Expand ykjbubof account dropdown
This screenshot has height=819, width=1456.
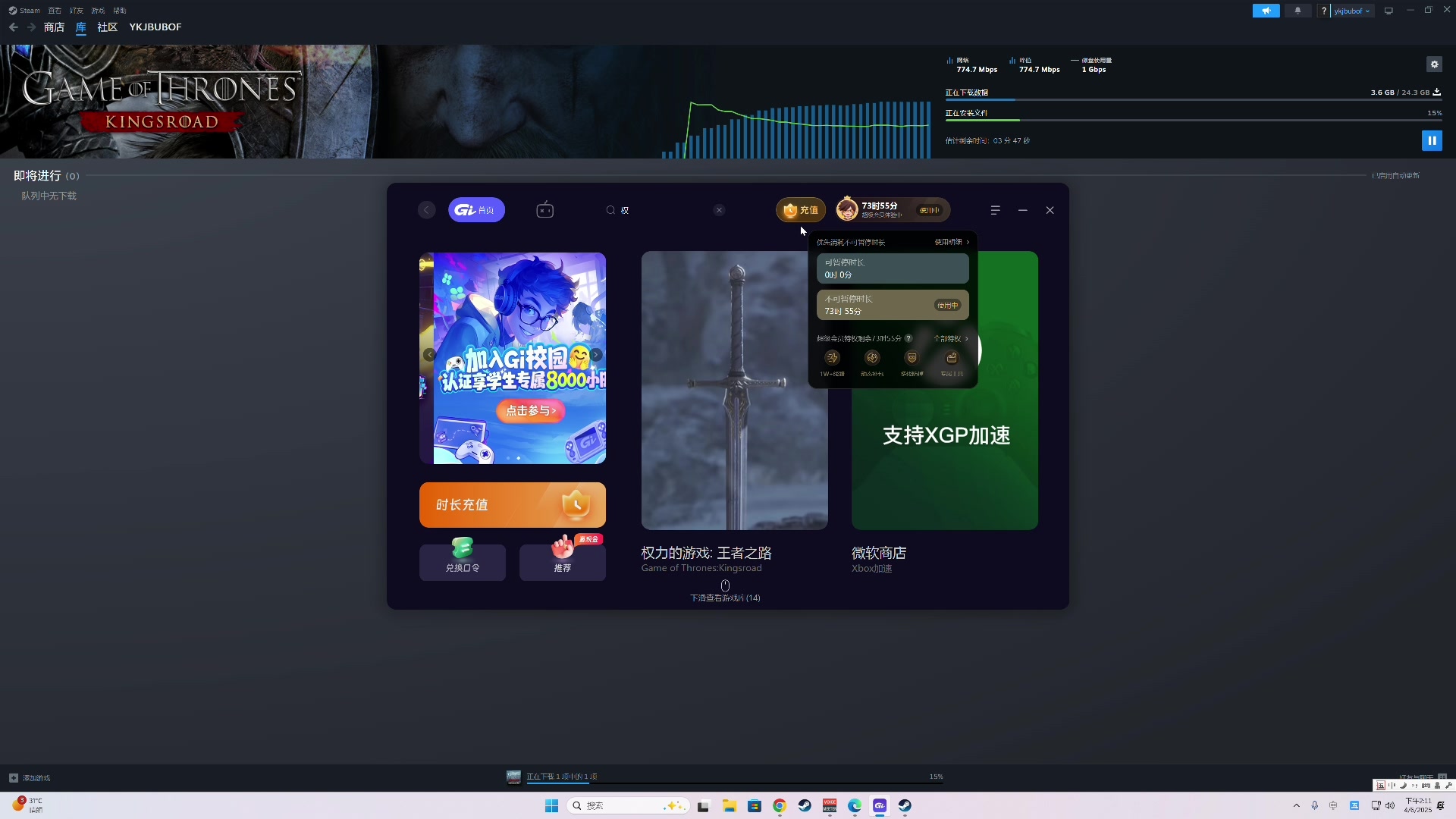(1352, 11)
